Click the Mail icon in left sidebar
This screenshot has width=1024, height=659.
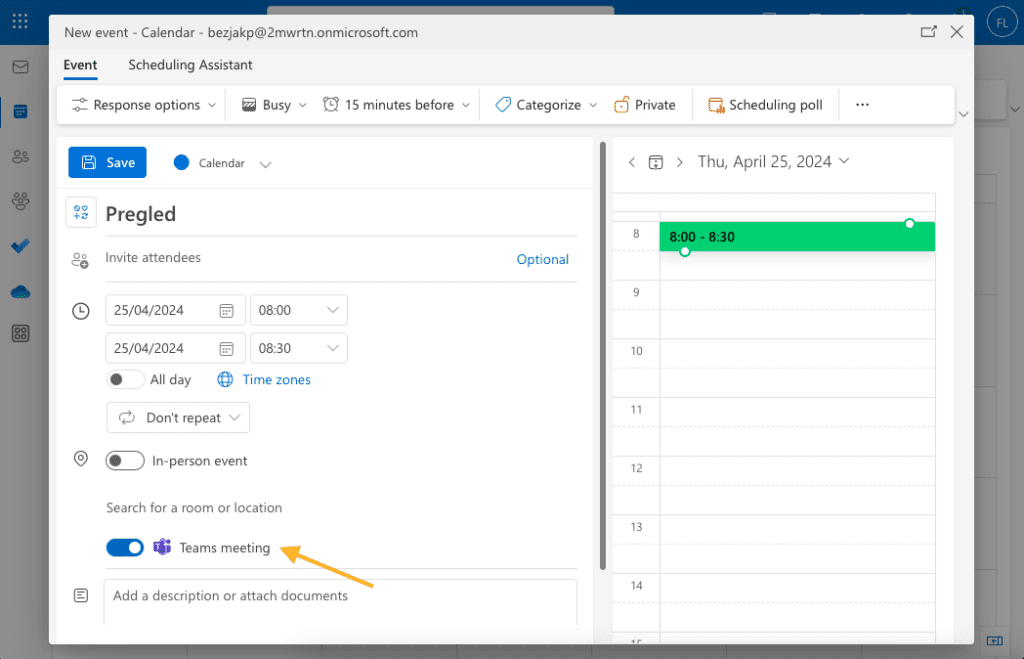tap(20, 67)
